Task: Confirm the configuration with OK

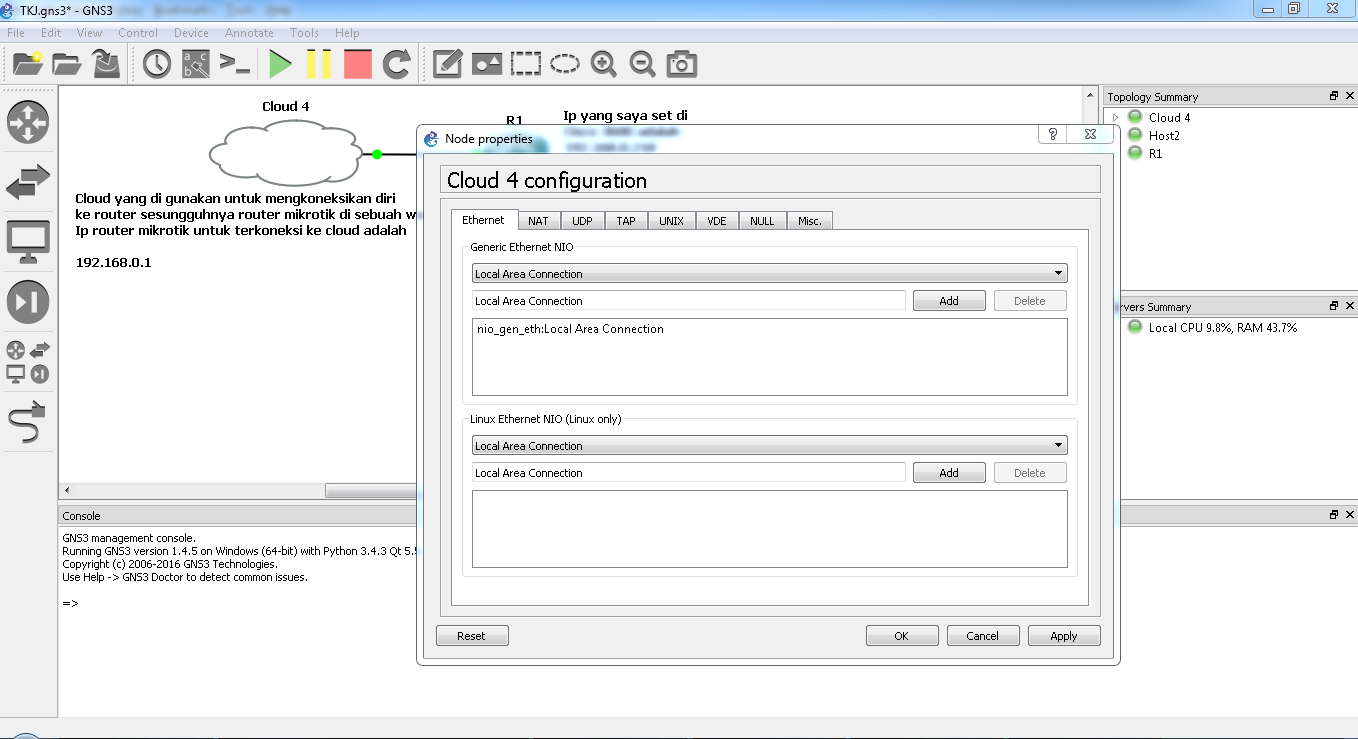Action: (x=902, y=636)
